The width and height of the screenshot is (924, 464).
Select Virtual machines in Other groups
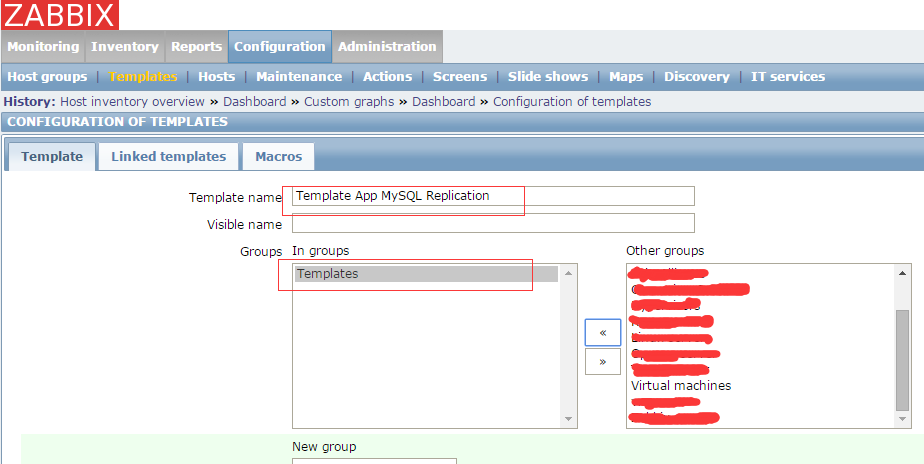point(681,386)
